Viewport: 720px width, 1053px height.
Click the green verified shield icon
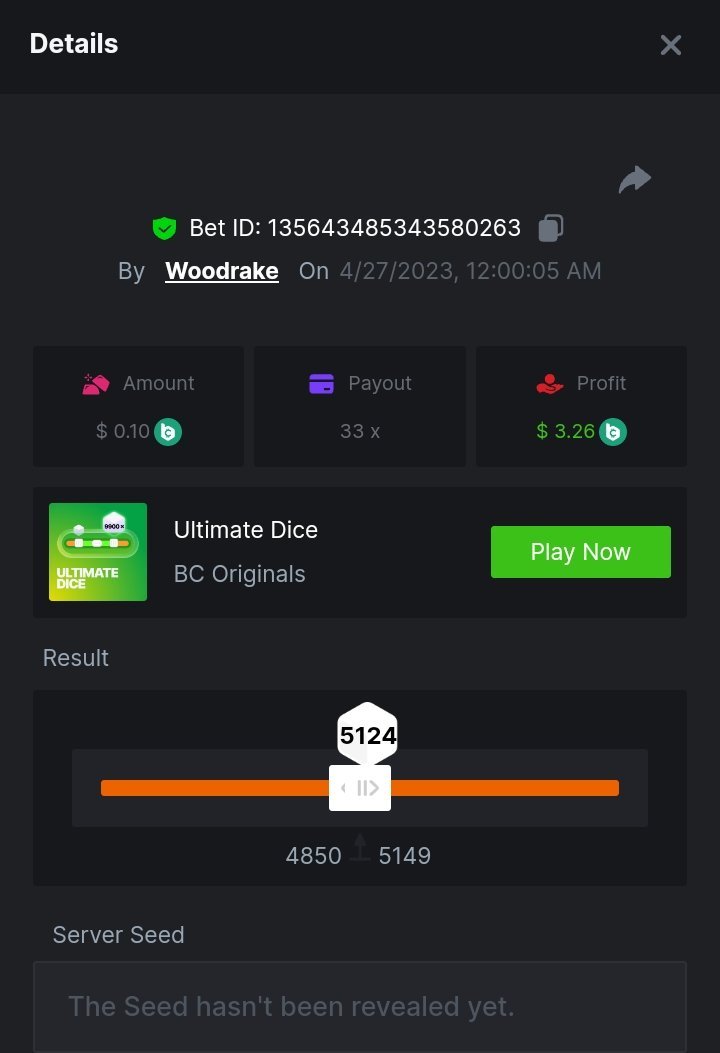click(x=164, y=229)
